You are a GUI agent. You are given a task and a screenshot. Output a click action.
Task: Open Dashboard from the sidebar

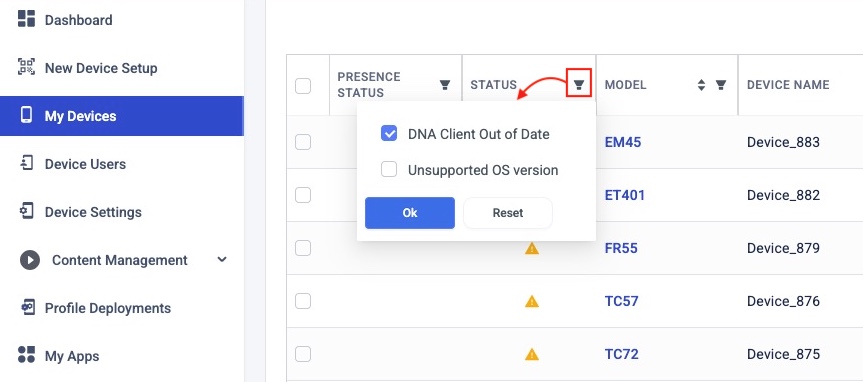click(x=78, y=20)
